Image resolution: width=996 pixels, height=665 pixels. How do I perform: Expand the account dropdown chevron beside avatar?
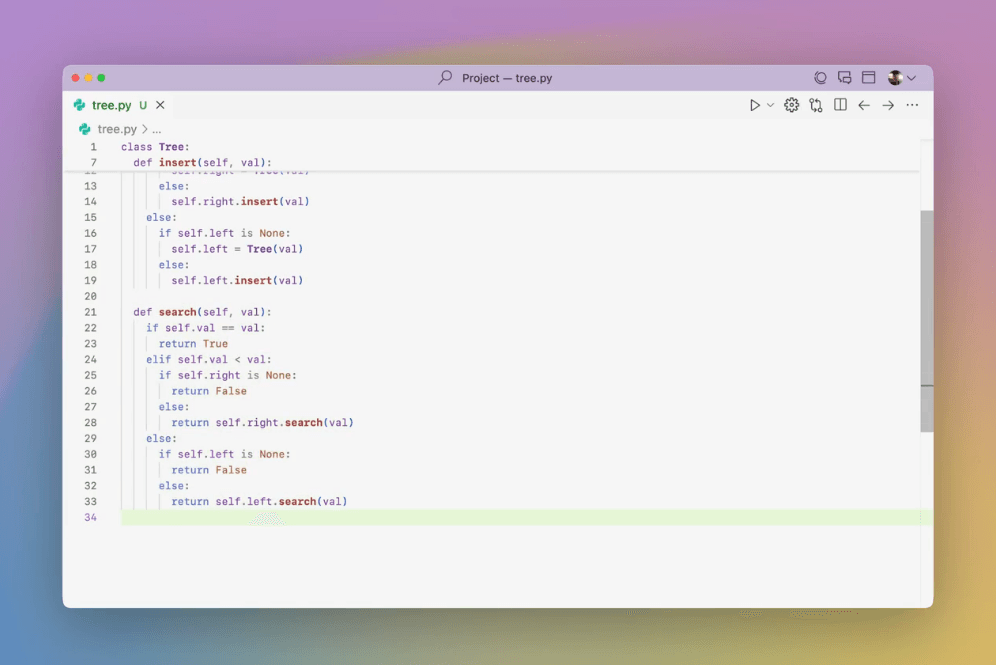[912, 78]
